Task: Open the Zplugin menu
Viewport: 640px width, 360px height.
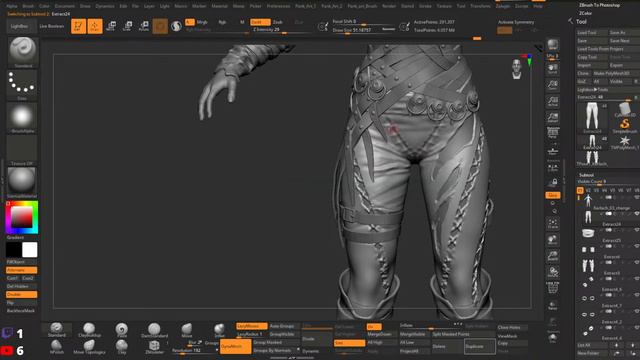Action: coord(502,6)
